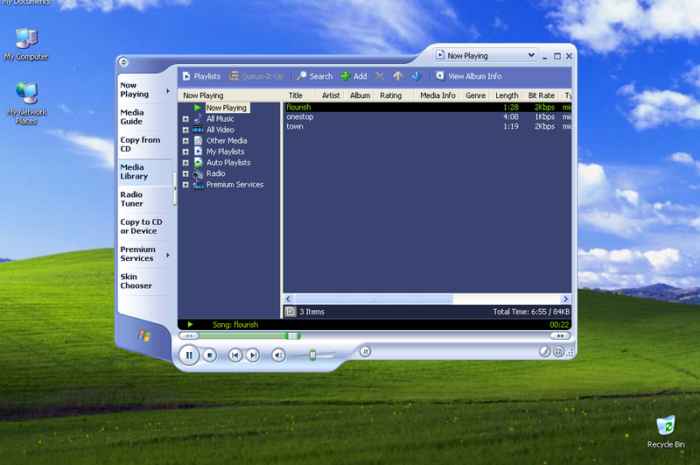700x465 pixels.
Task: Click the All Music note icon
Action: (198, 119)
